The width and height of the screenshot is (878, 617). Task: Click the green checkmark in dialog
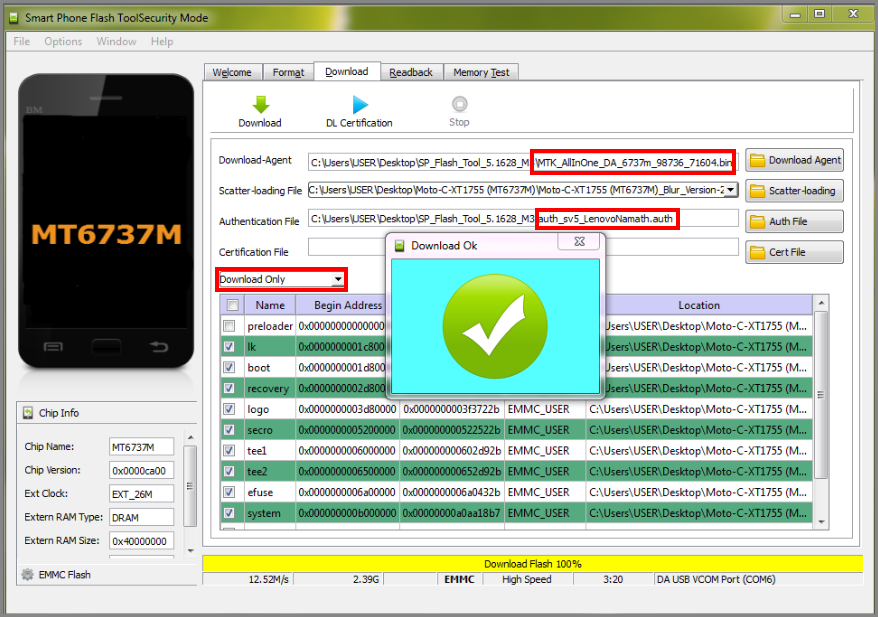pyautogui.click(x=495, y=326)
